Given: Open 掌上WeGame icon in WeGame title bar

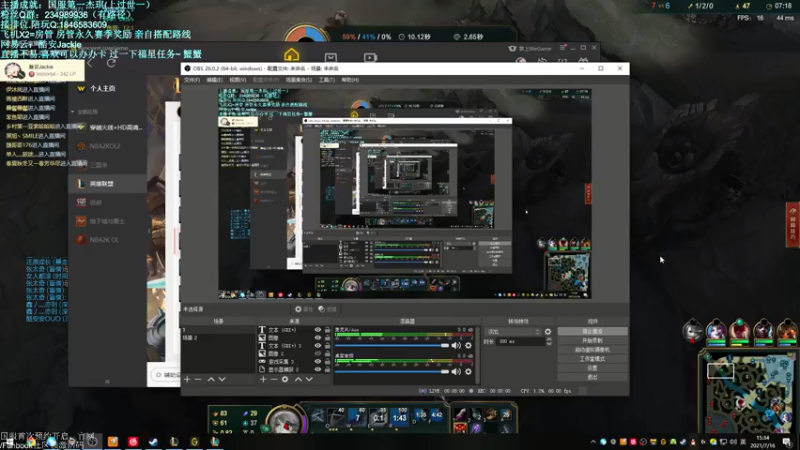Looking at the screenshot, I should coord(512,48).
